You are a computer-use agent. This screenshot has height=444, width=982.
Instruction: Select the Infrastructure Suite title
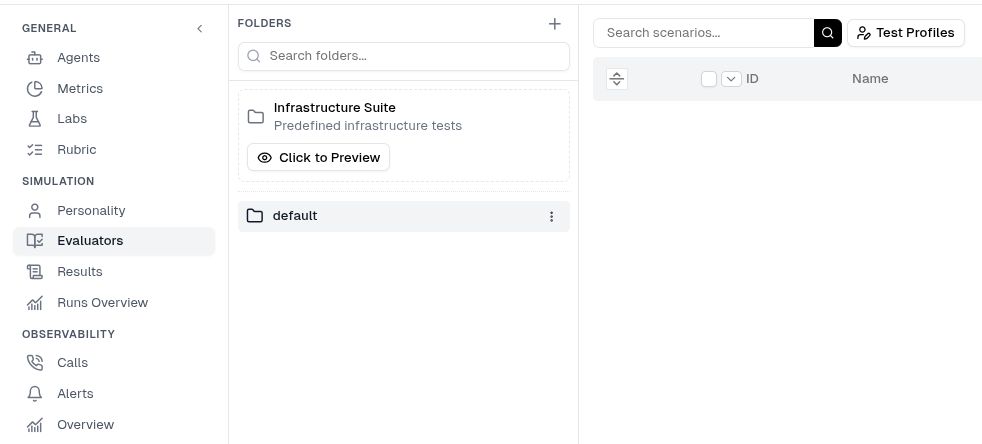coord(334,108)
